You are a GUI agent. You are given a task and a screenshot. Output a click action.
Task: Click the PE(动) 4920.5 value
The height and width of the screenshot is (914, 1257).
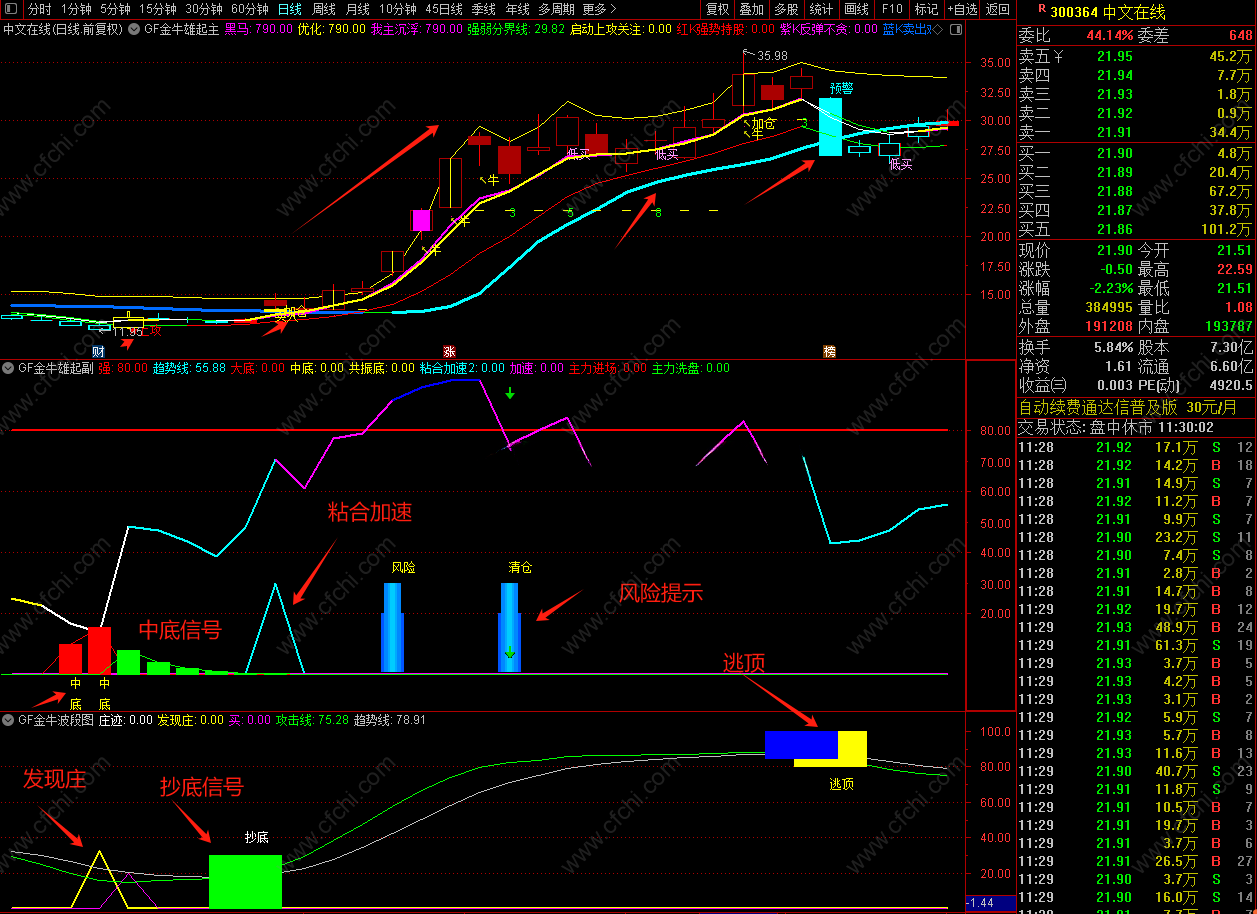(1229, 385)
